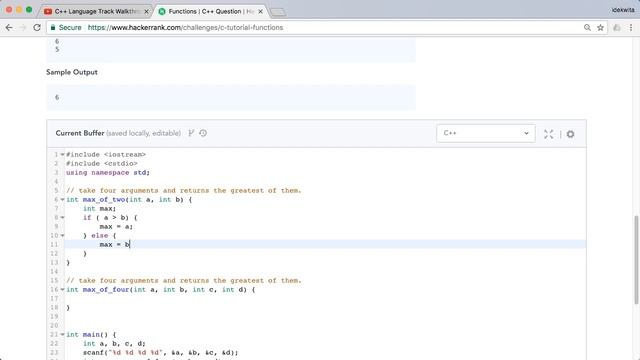The width and height of the screenshot is (640, 360).
Task: Open the zoom magnifier icon in address bar
Action: (x=587, y=27)
